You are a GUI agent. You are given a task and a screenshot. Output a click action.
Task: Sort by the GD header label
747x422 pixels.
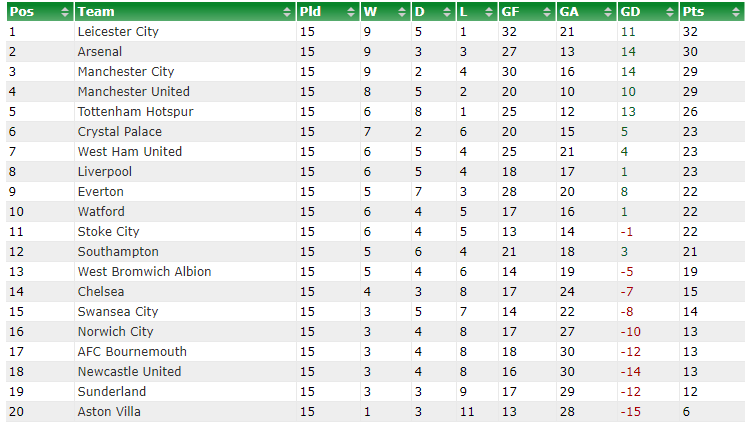coord(630,12)
